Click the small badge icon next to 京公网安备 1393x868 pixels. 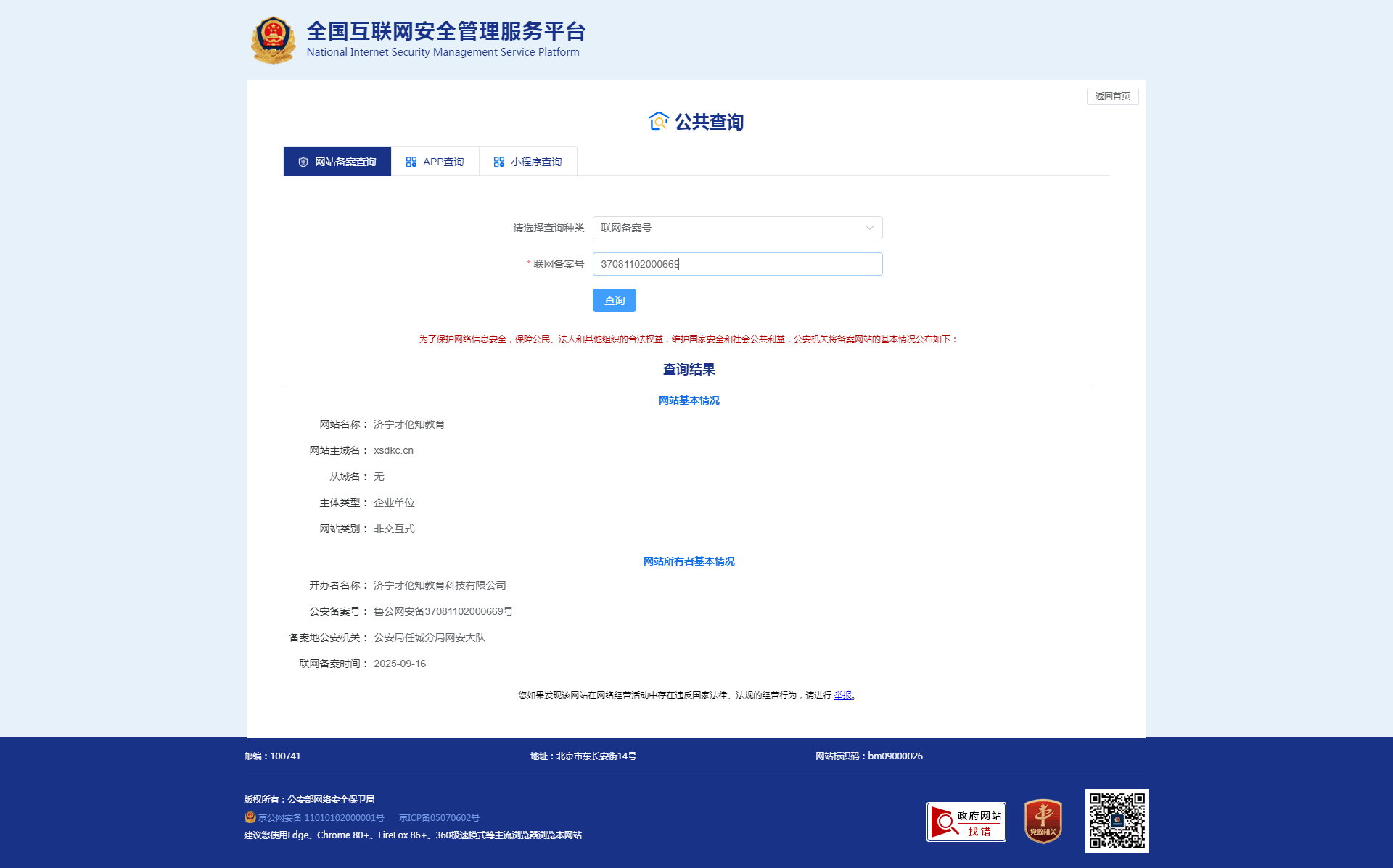point(250,817)
